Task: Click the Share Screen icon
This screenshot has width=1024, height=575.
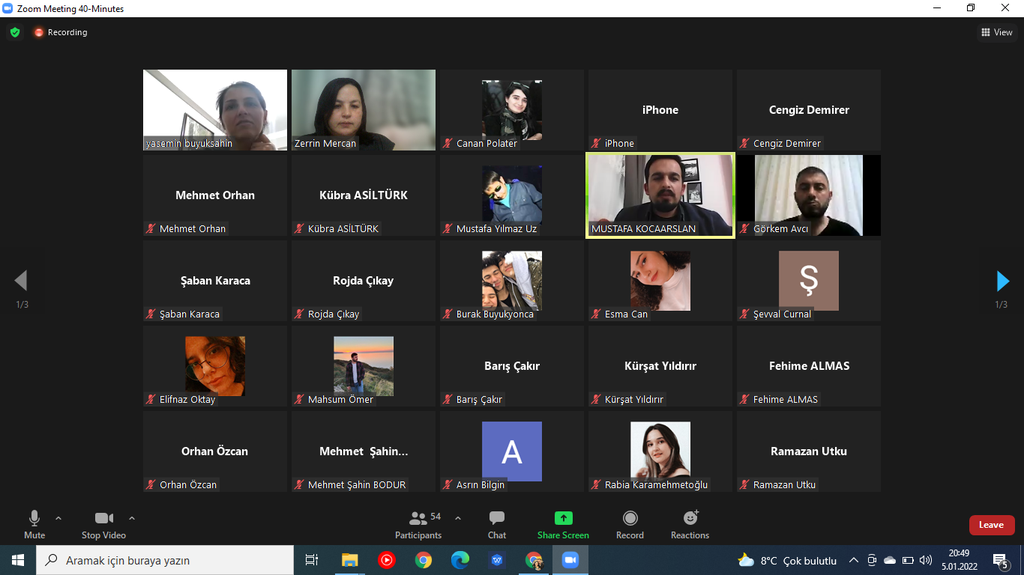Action: pyautogui.click(x=563, y=518)
